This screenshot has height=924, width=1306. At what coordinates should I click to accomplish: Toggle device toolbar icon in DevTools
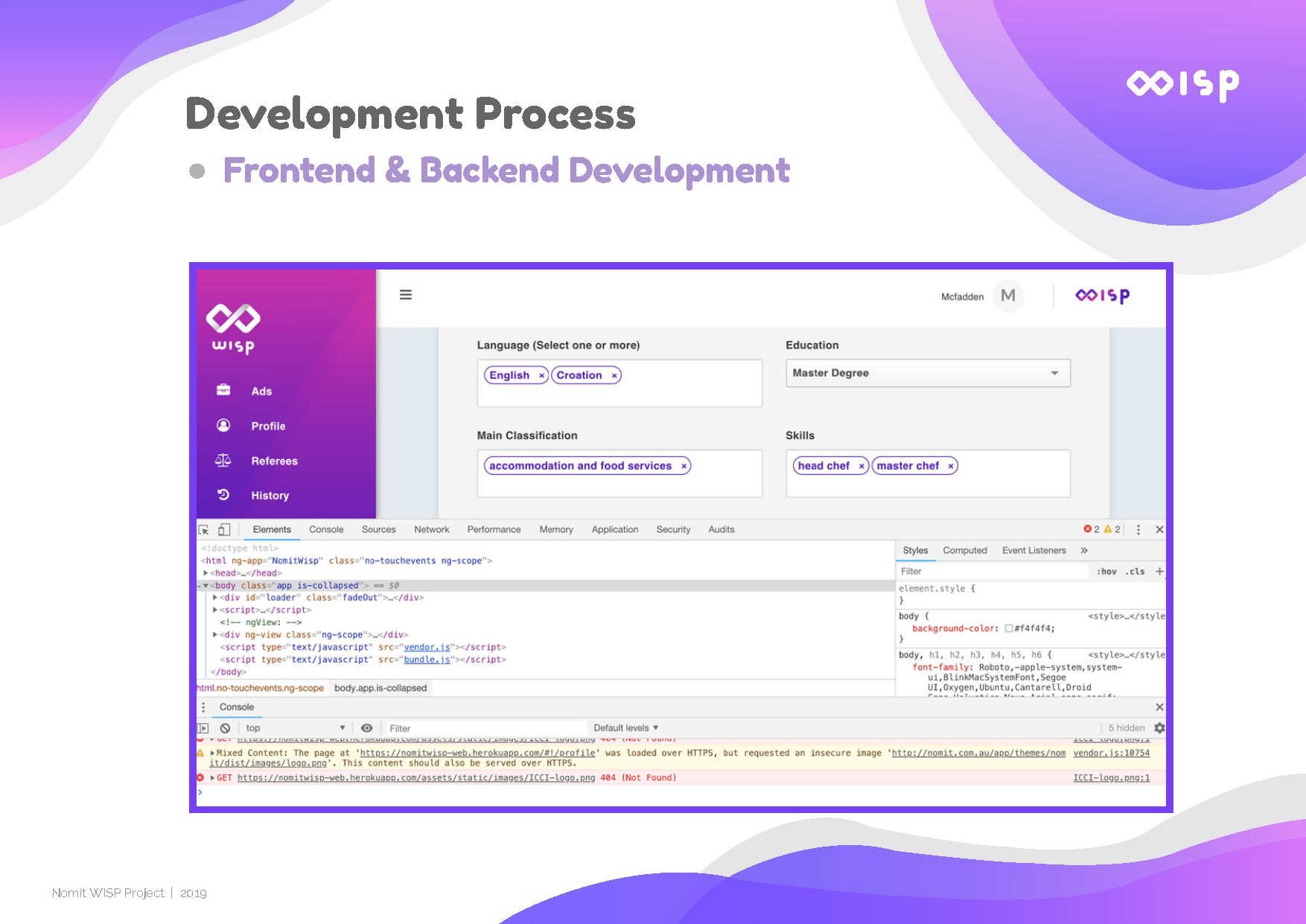224,529
